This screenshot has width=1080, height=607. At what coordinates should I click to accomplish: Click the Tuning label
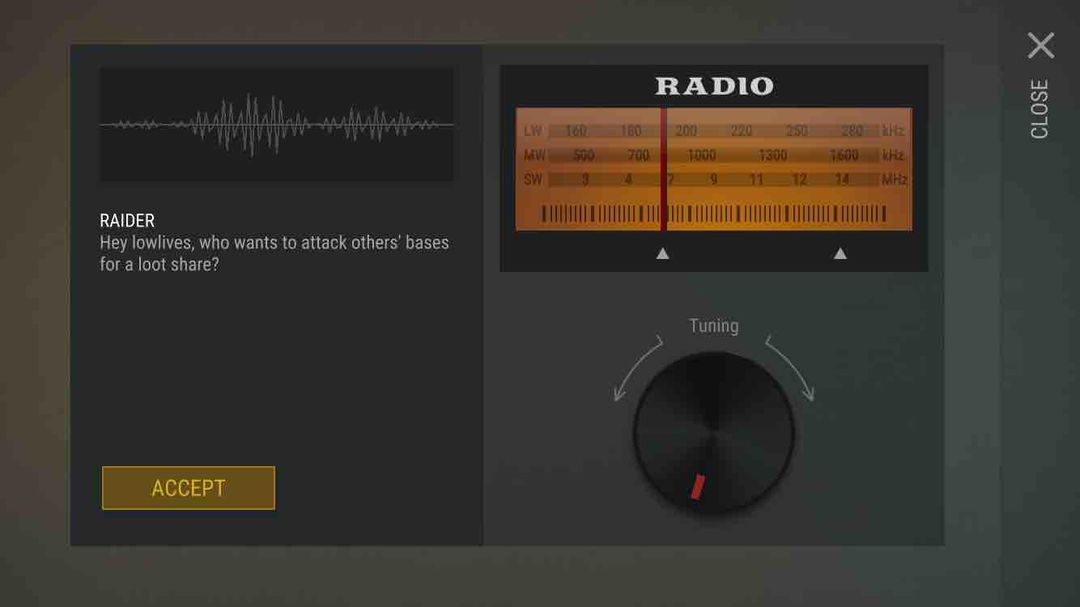click(x=714, y=326)
